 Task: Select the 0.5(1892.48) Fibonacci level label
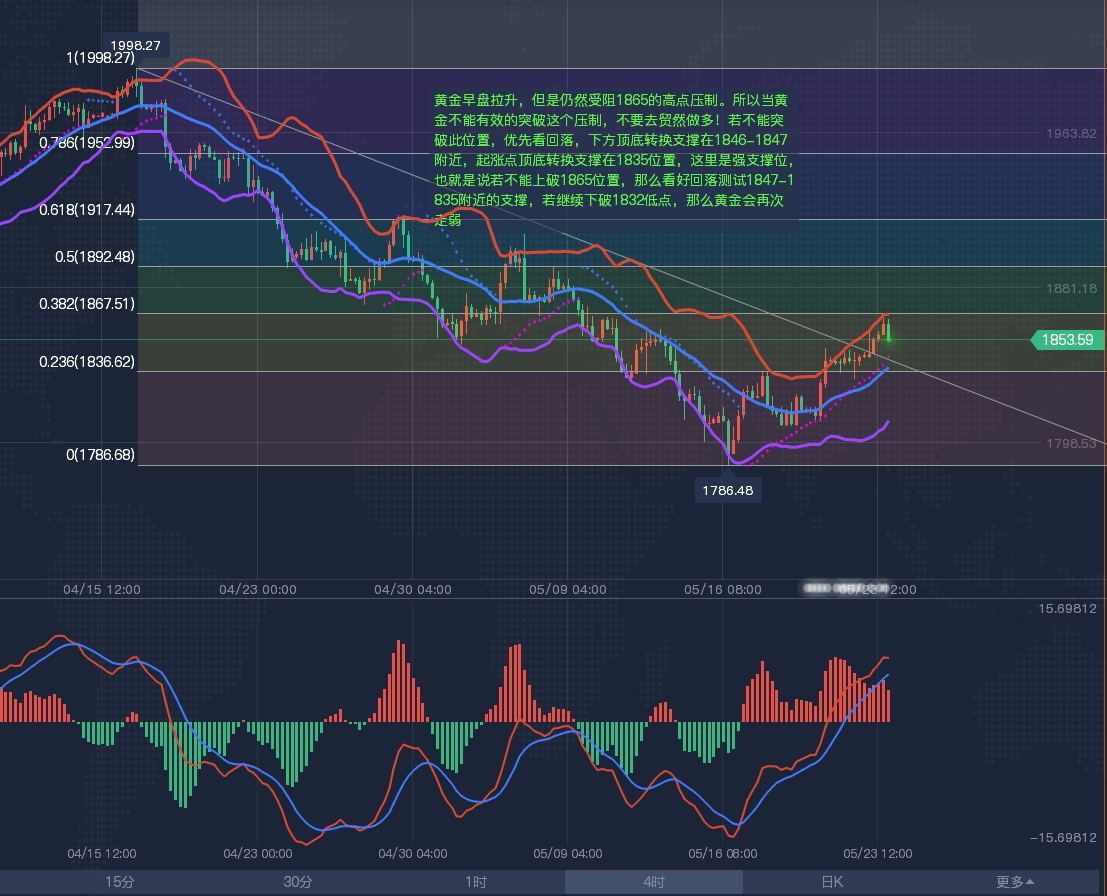click(x=95, y=256)
